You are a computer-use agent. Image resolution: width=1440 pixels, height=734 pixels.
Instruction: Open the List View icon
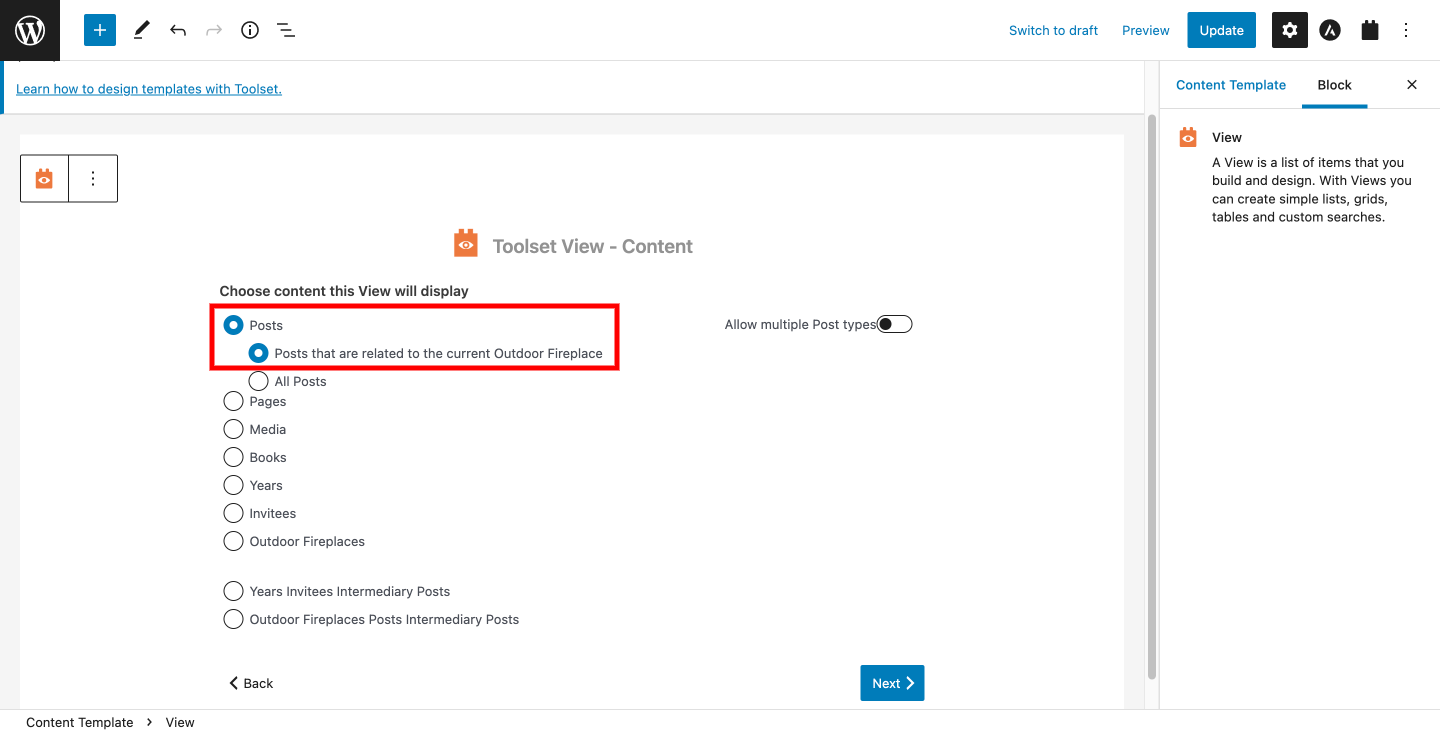[286, 30]
